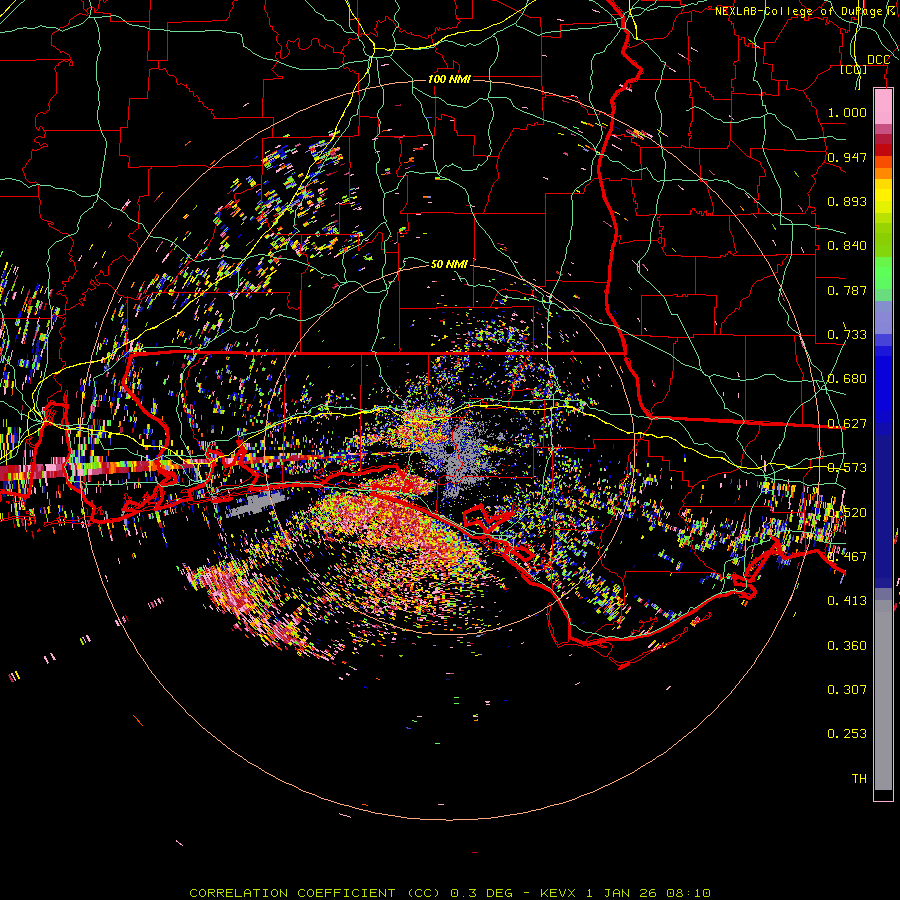Click the "[CC]" legend unit label
This screenshot has width=900, height=900.
(854, 69)
